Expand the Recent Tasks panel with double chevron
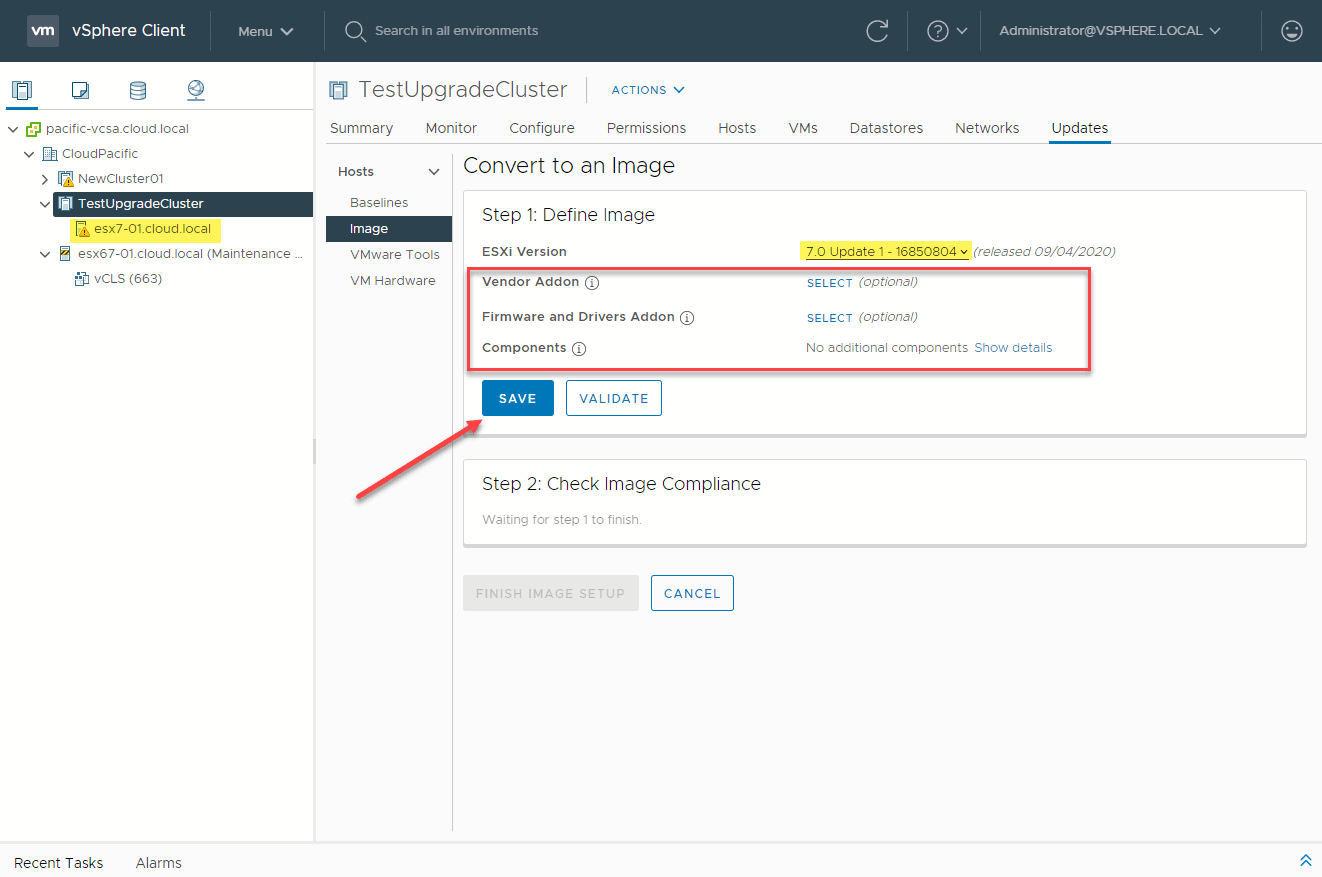The width and height of the screenshot is (1322, 877). pos(1305,861)
